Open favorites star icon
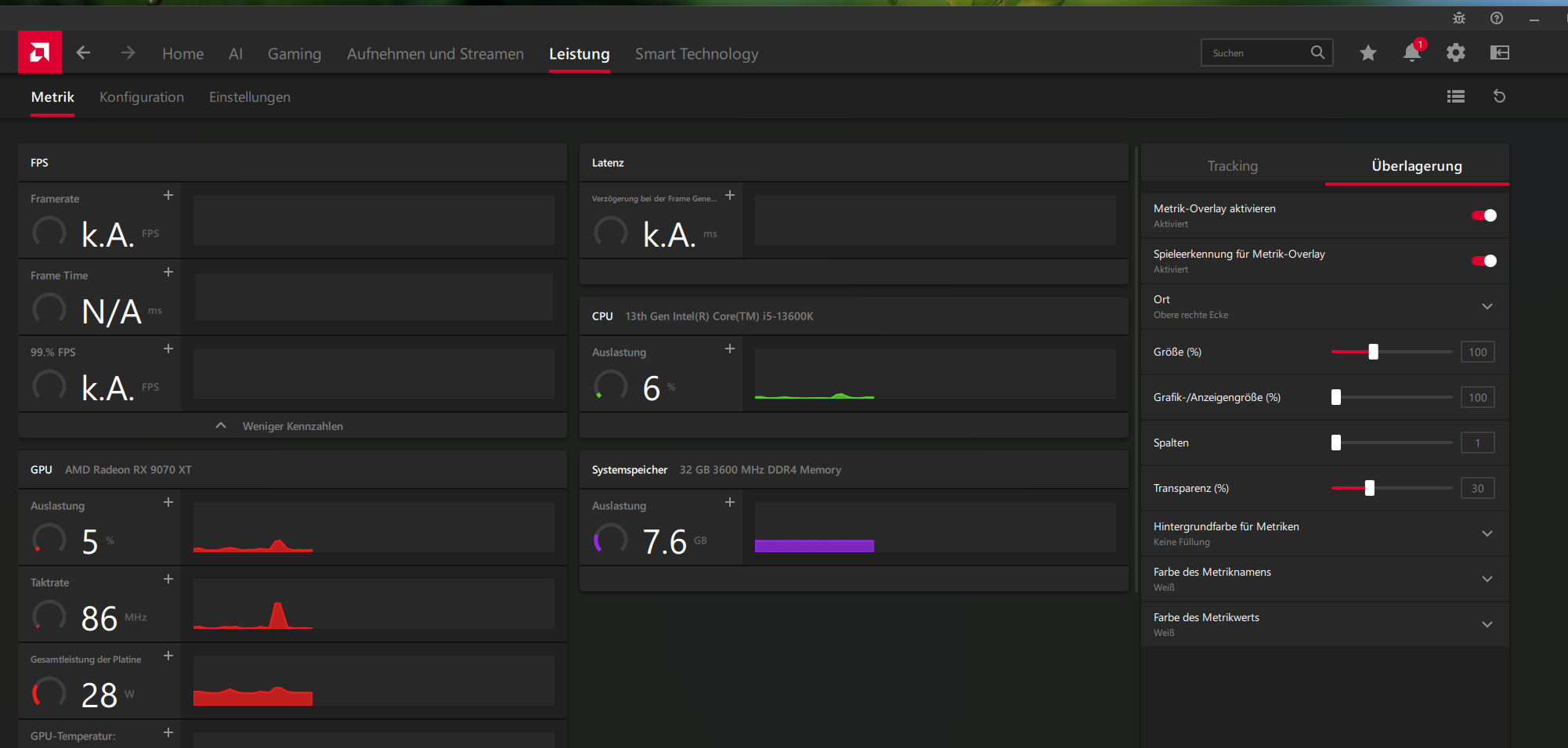Screen dimensions: 1568x748 pyautogui.click(x=1368, y=52)
